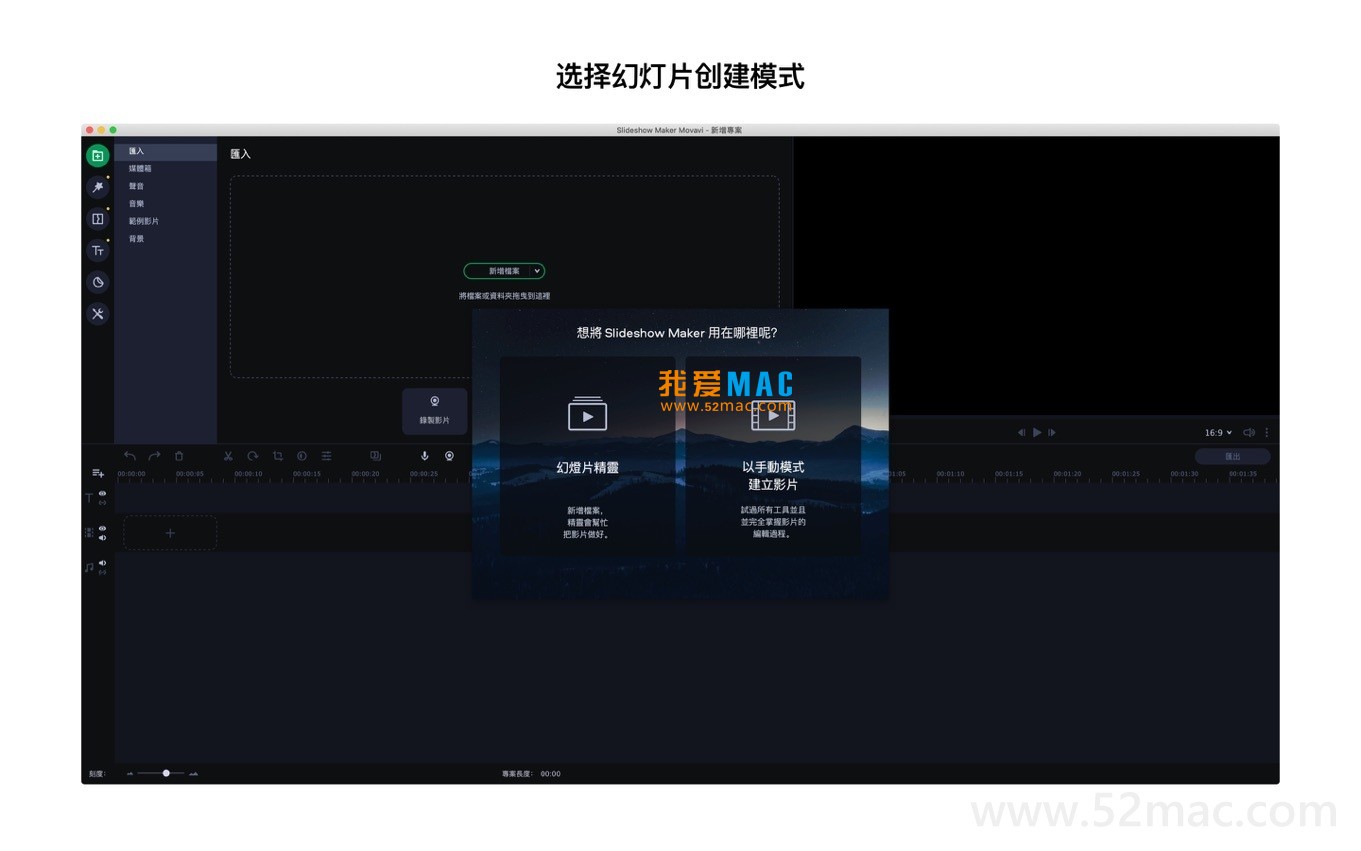Click the Undo arrow in timeline toolbar
The width and height of the screenshot is (1361, 851).
(129, 456)
